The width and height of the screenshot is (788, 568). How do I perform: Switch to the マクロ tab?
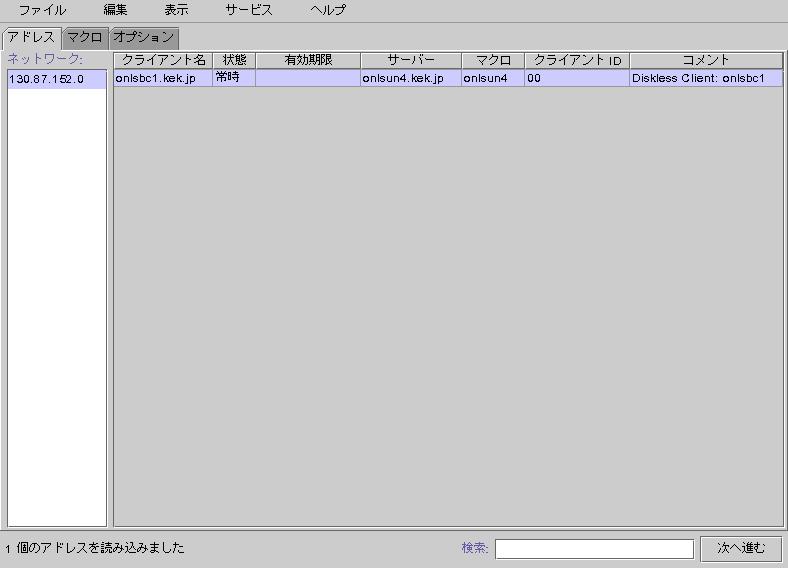(x=84, y=38)
